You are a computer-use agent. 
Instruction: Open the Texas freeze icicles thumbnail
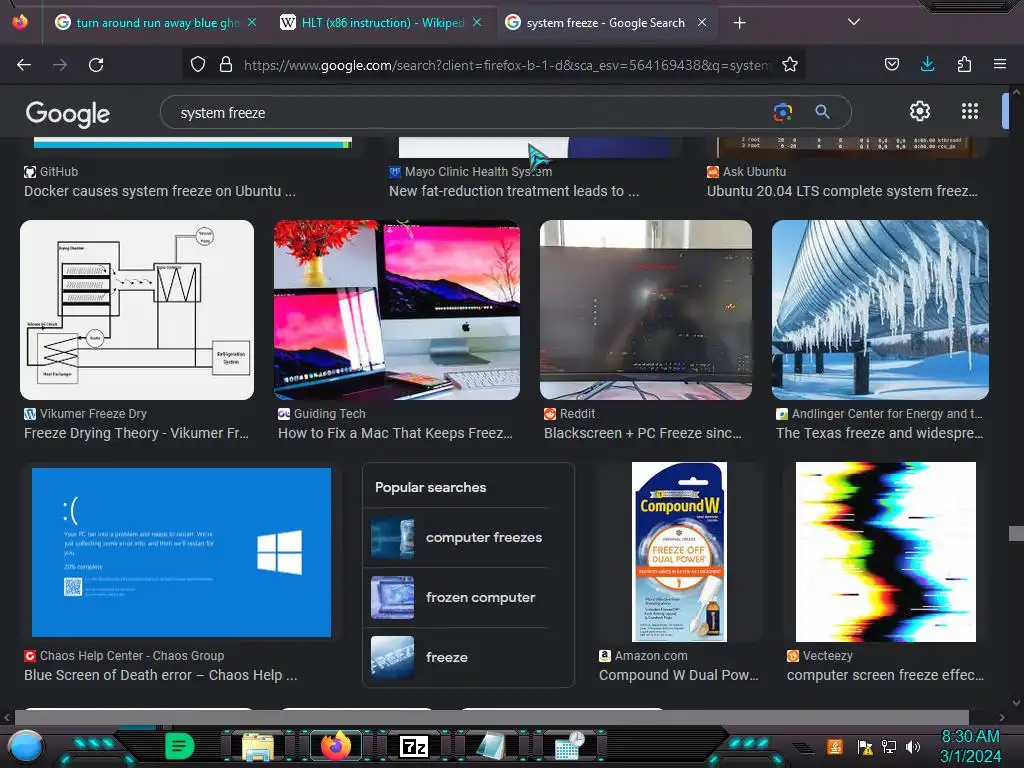pos(880,310)
